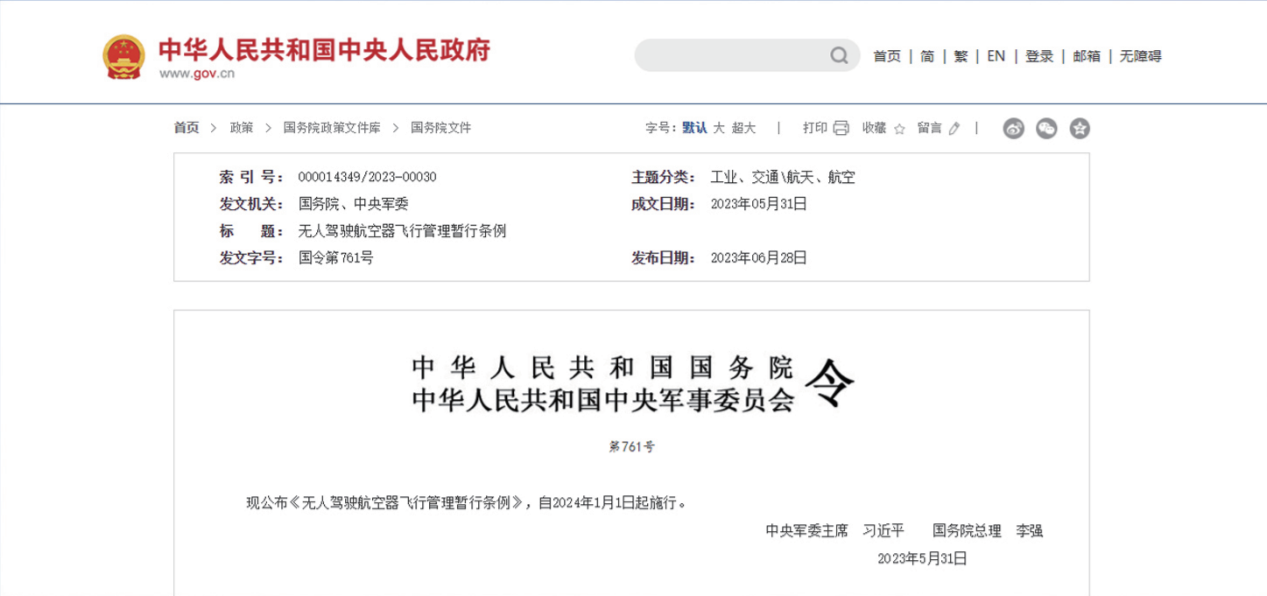Screen dimensions: 1267x596
Task: Focus the search input box
Action: point(730,56)
